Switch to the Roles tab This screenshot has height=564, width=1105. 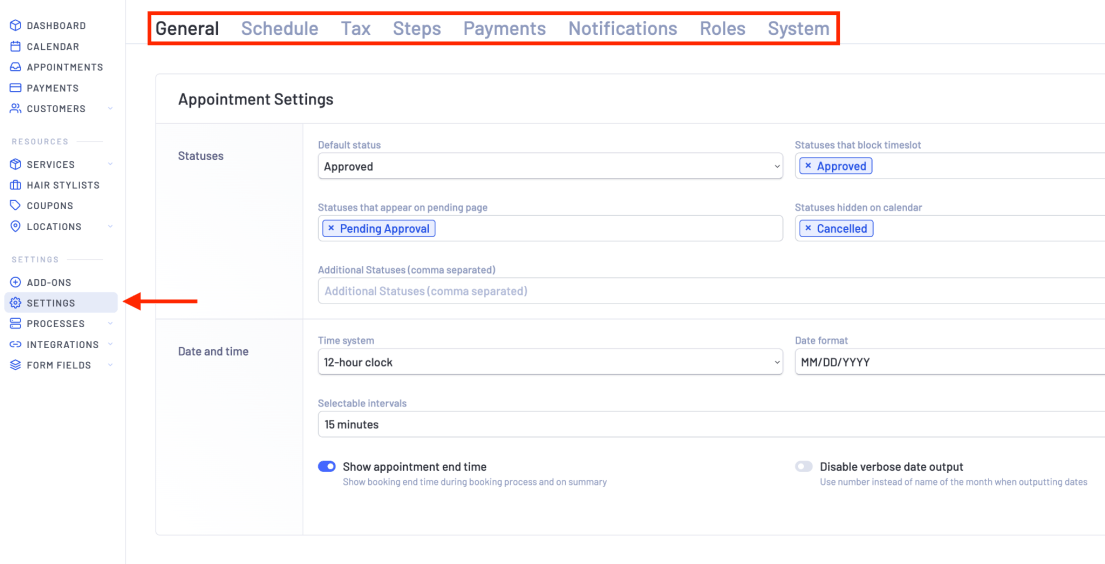coord(722,28)
